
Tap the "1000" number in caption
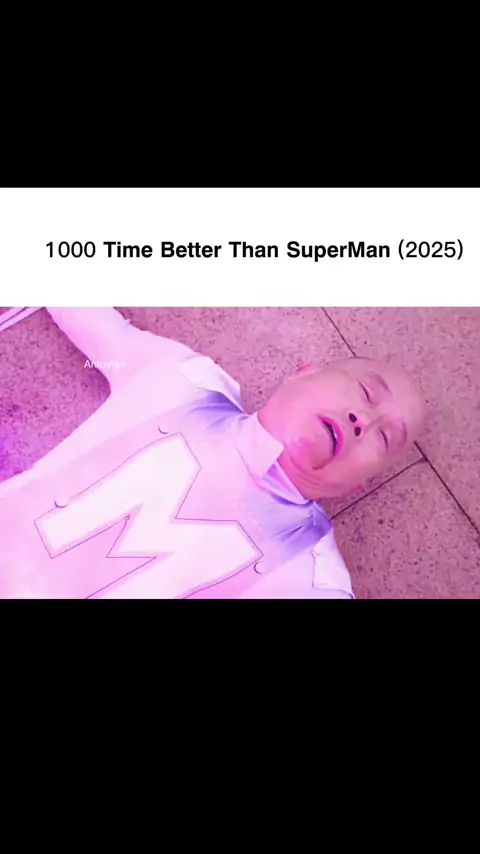70,251
